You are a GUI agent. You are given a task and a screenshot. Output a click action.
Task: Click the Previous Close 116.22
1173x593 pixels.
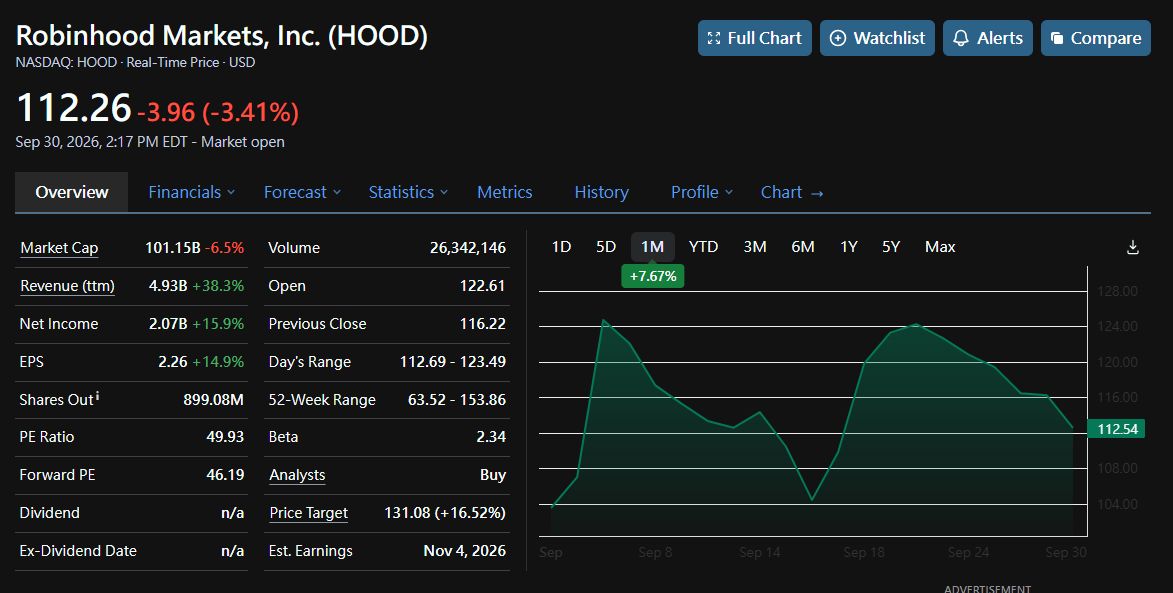pyautogui.click(x=483, y=324)
